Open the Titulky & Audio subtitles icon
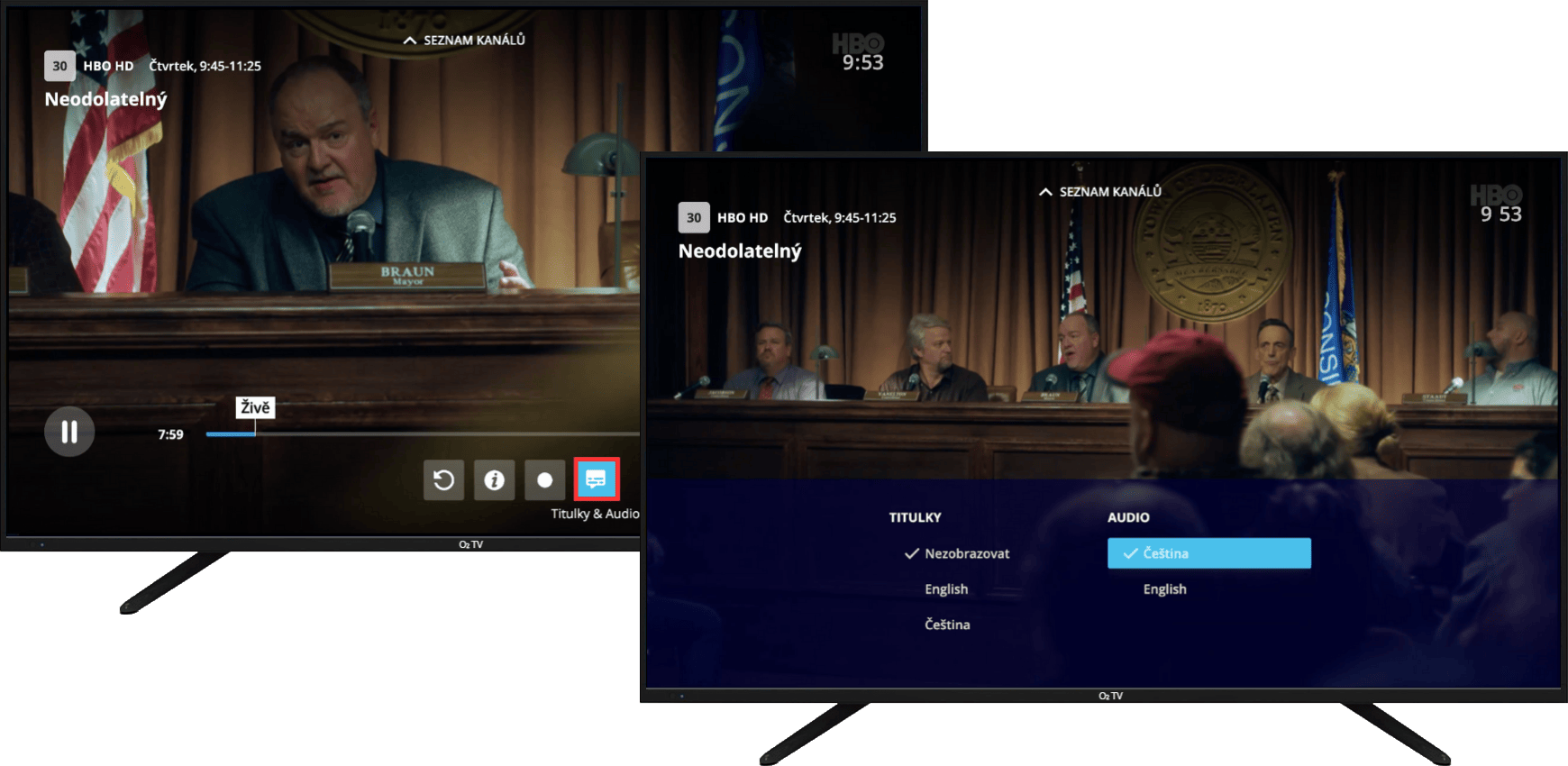Viewport: 1568px width, 766px height. 596,479
